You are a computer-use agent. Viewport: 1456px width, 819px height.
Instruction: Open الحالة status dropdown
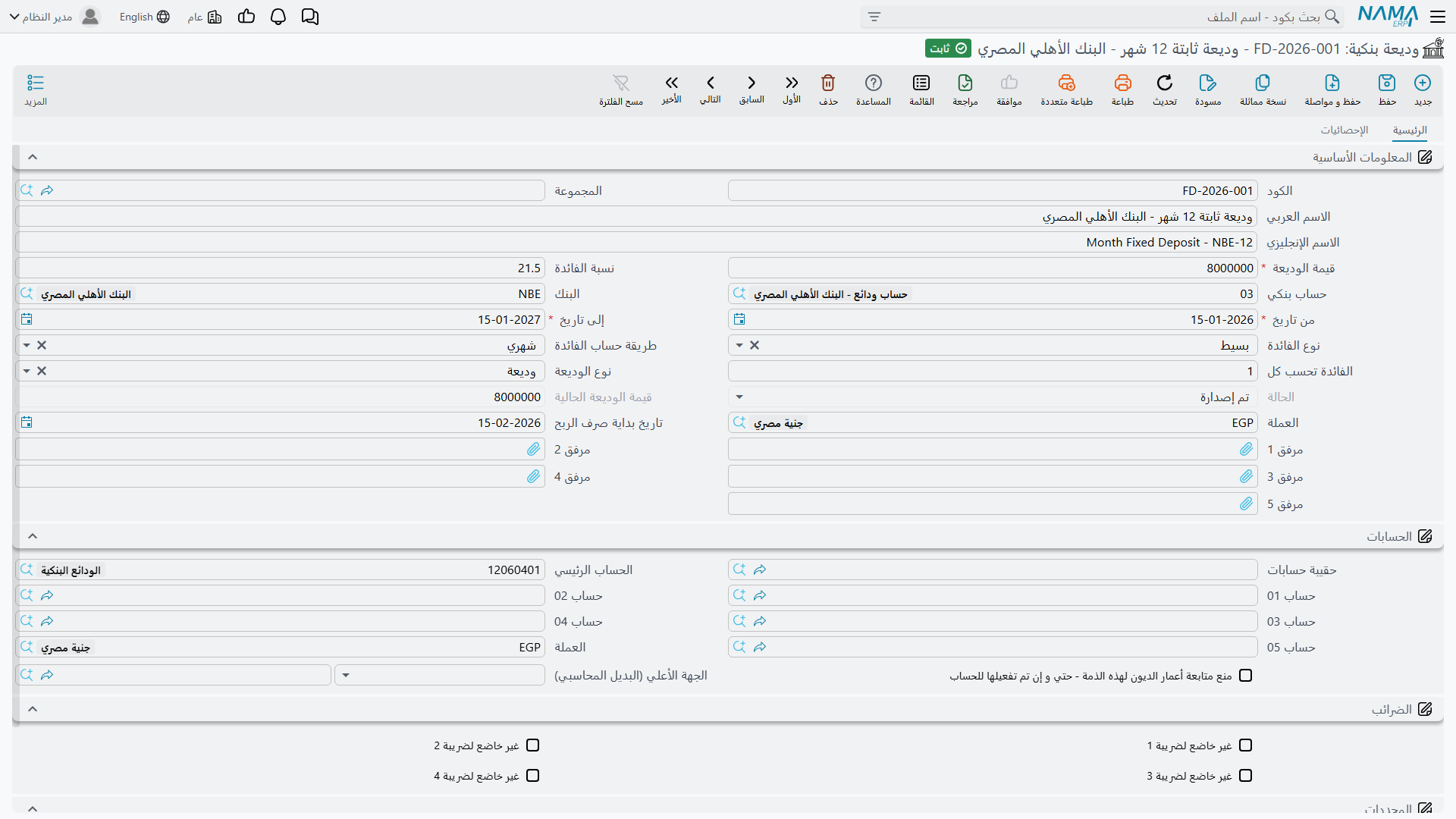tap(739, 397)
